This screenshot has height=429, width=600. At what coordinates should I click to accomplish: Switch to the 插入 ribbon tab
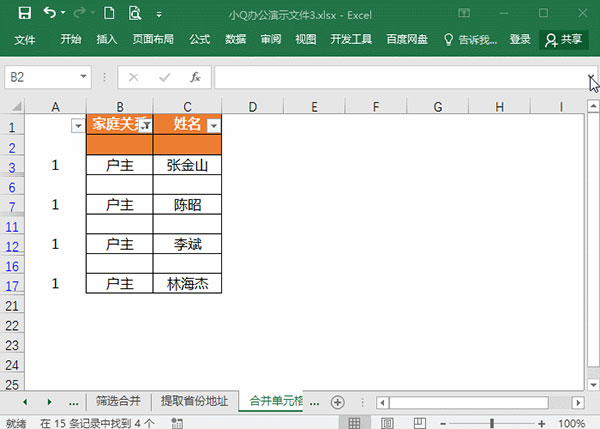(107, 39)
